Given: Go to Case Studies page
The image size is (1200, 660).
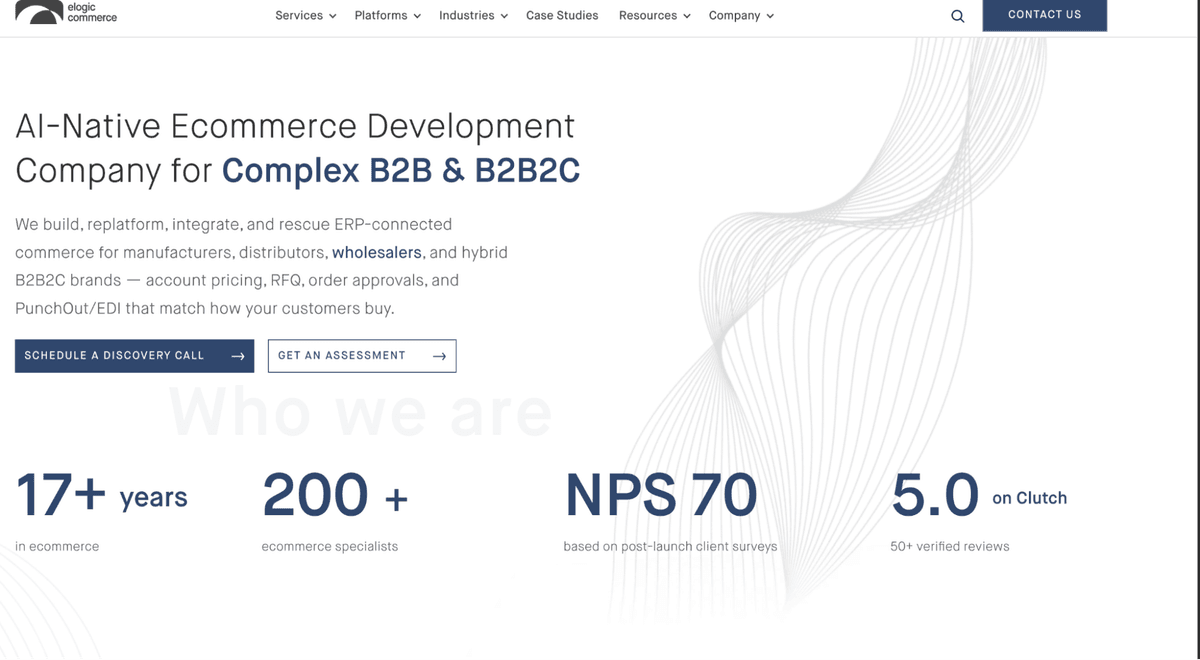Looking at the screenshot, I should tap(562, 16).
